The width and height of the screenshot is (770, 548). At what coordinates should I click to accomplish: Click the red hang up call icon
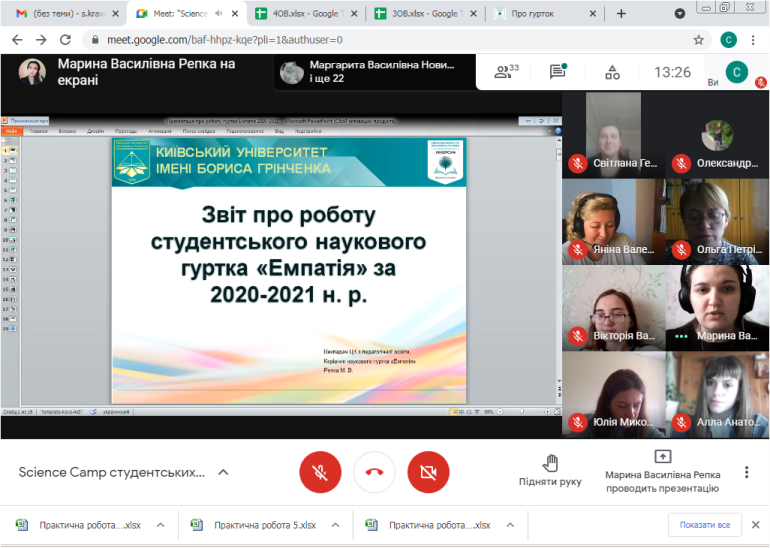(x=374, y=472)
